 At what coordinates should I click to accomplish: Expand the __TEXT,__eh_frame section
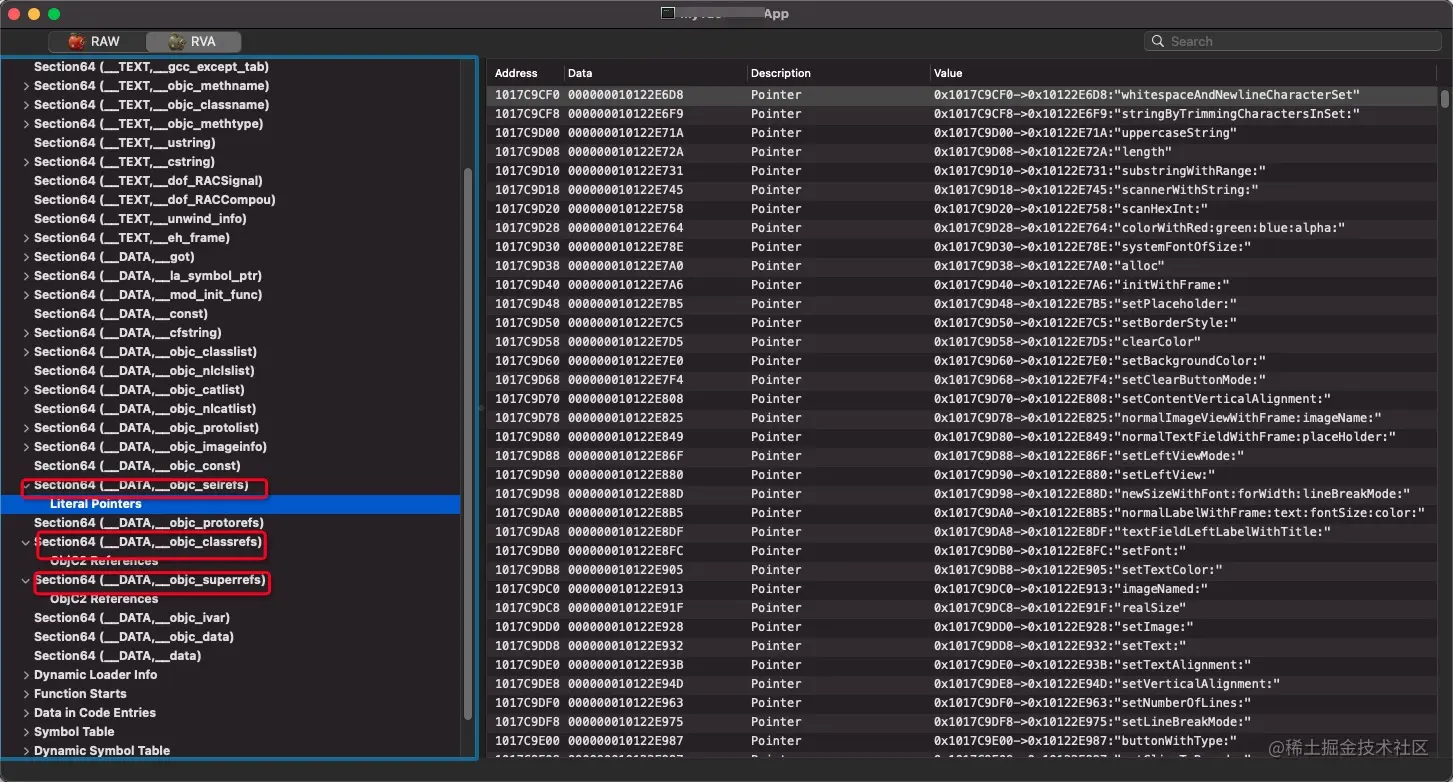tap(26, 238)
